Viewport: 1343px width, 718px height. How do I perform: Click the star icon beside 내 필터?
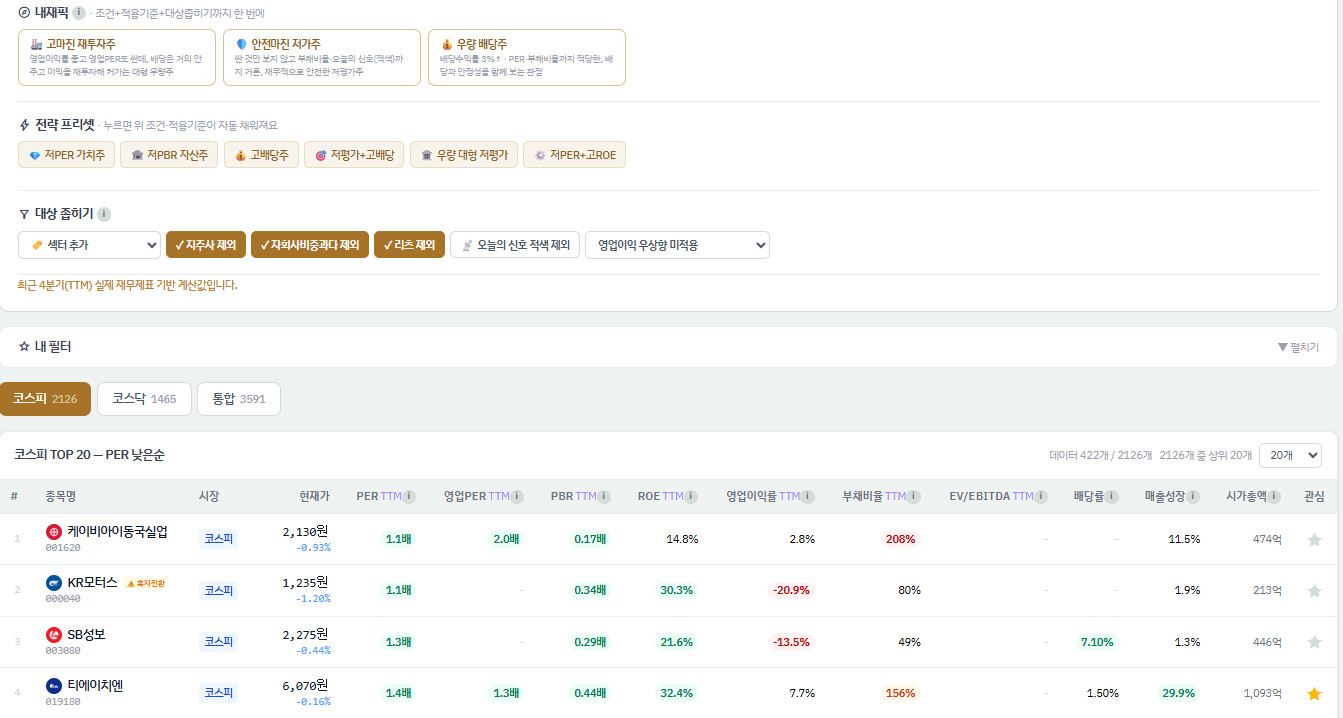click(x=25, y=346)
